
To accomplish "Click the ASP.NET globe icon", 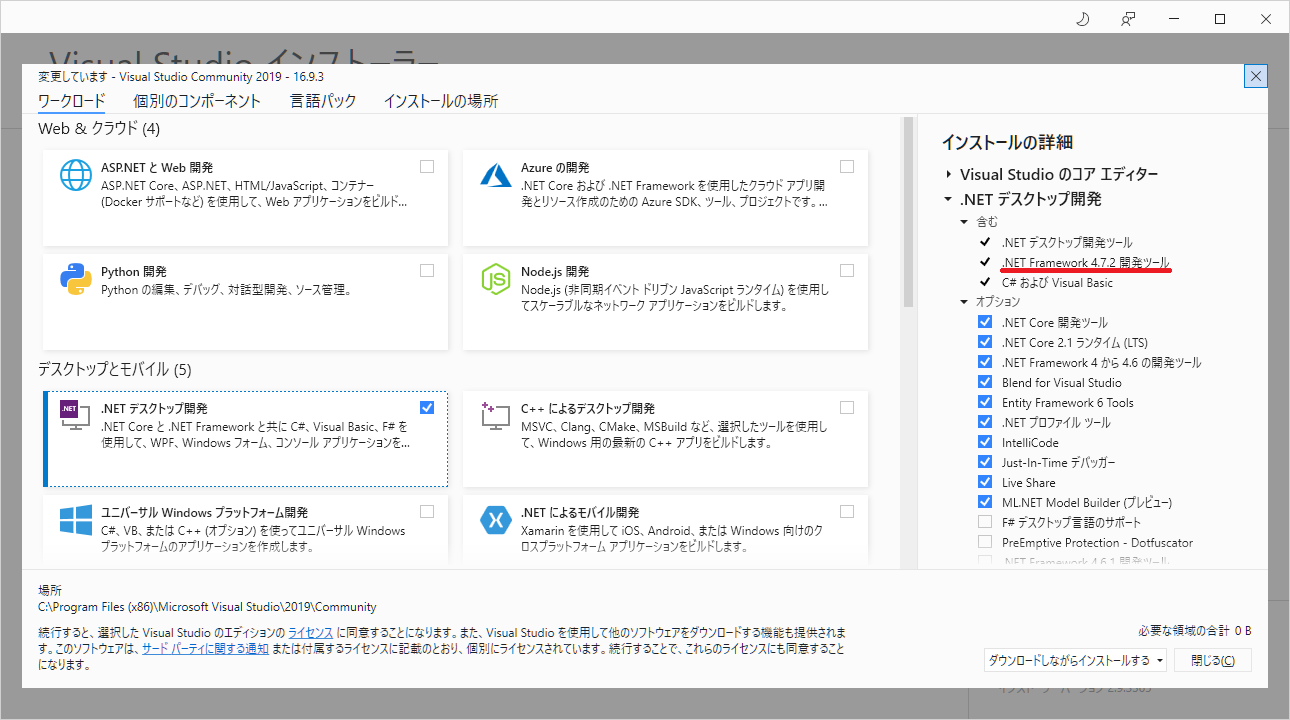I will coord(76,176).
